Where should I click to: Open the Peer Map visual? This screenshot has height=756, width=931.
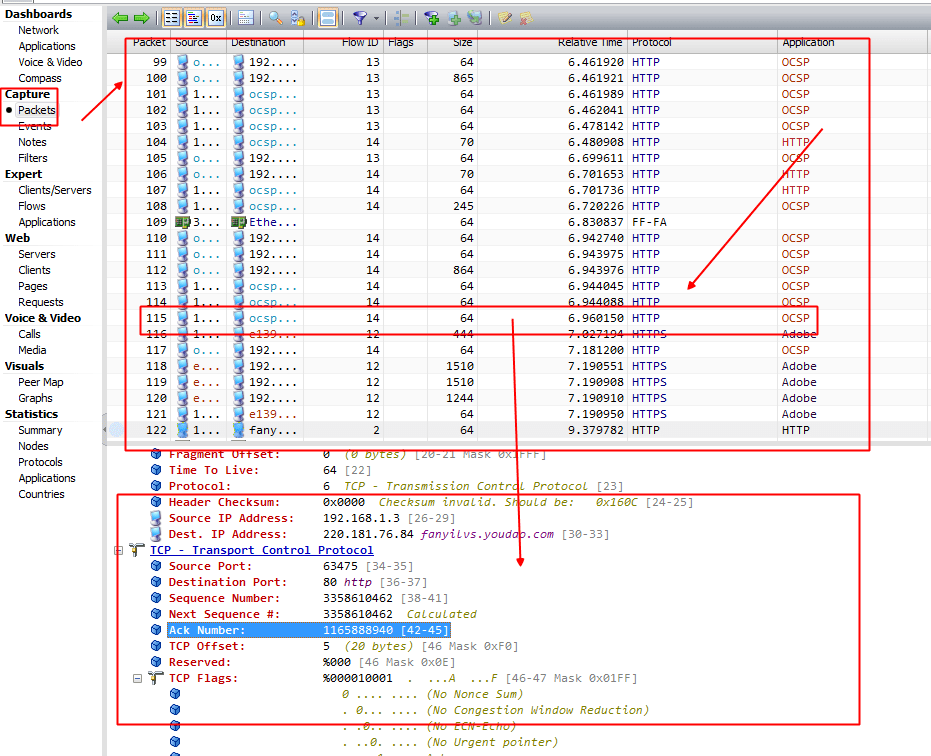pyautogui.click(x=40, y=382)
